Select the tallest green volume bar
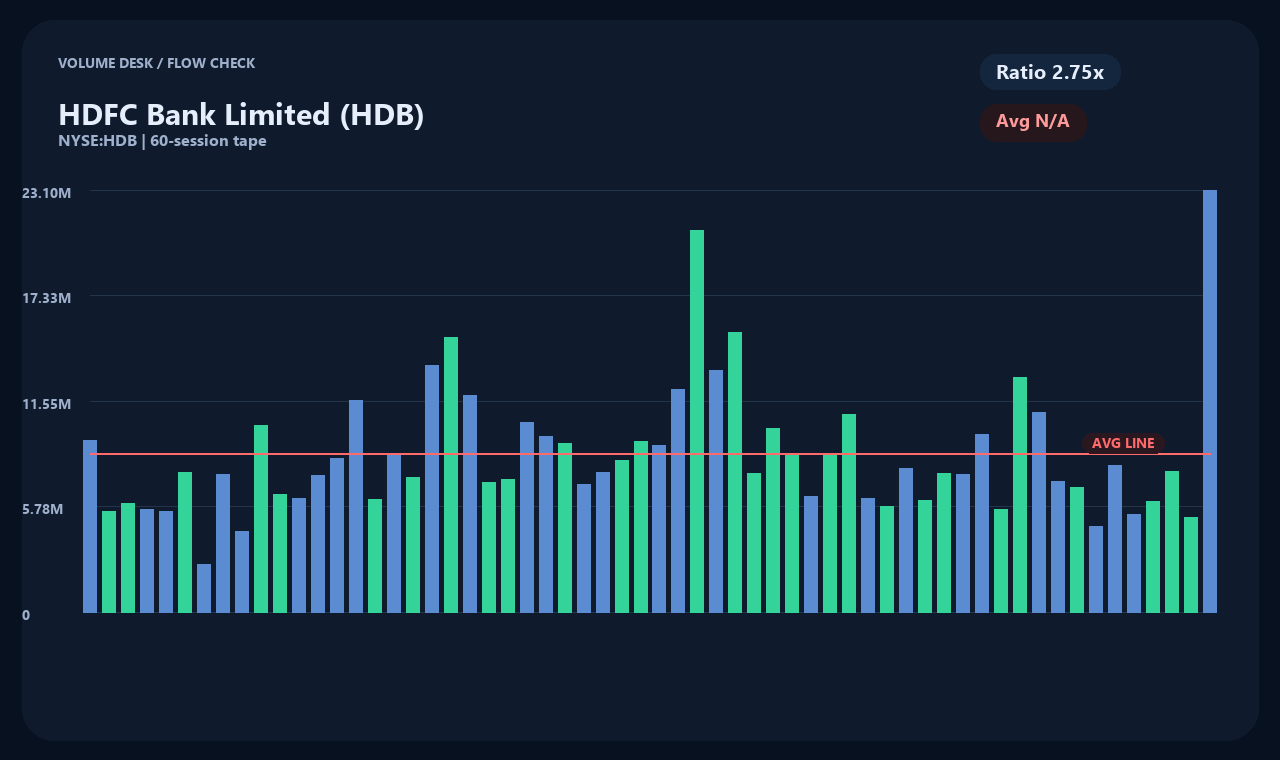The height and width of the screenshot is (760, 1280). tap(697, 421)
